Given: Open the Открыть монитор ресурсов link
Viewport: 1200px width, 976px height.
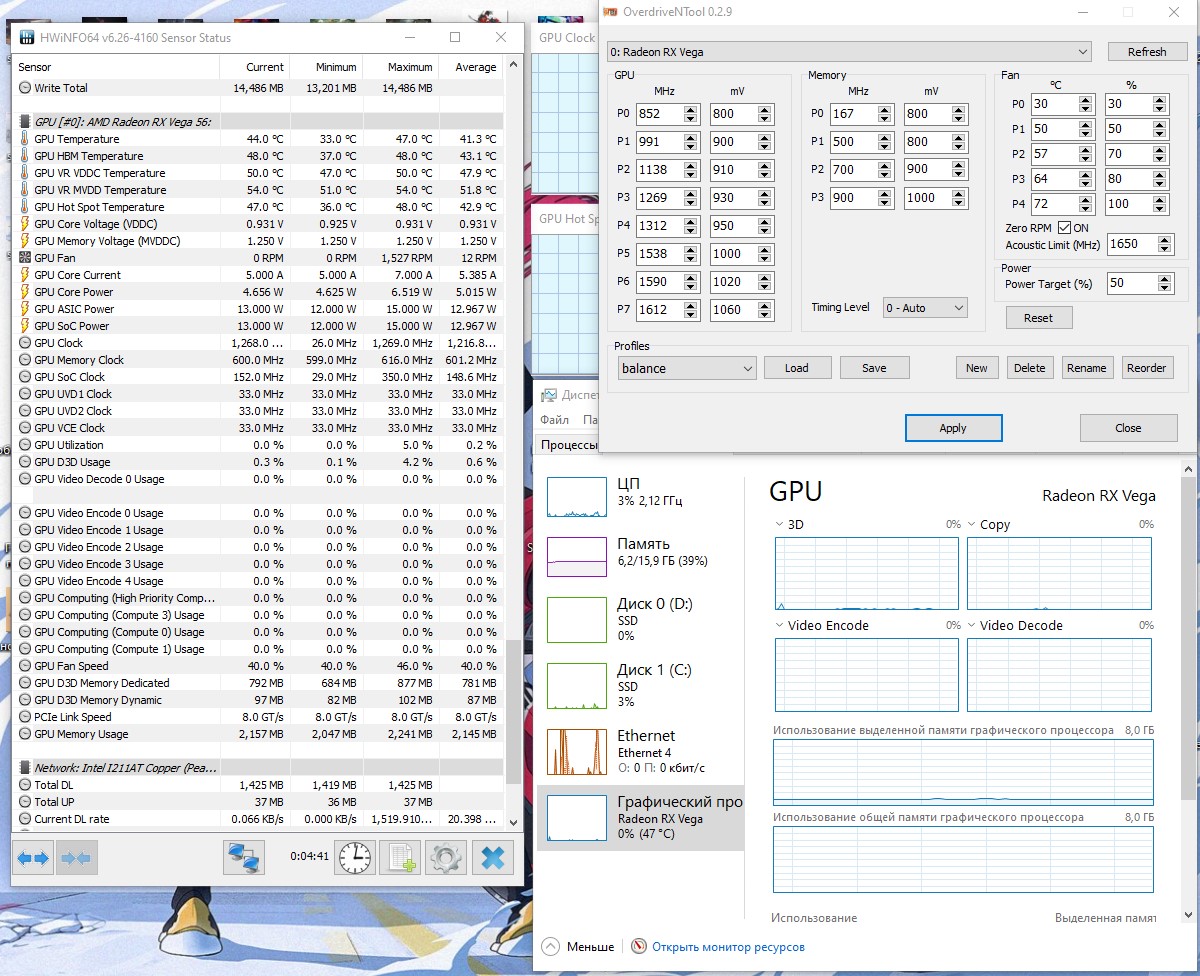Looking at the screenshot, I should tap(728, 946).
